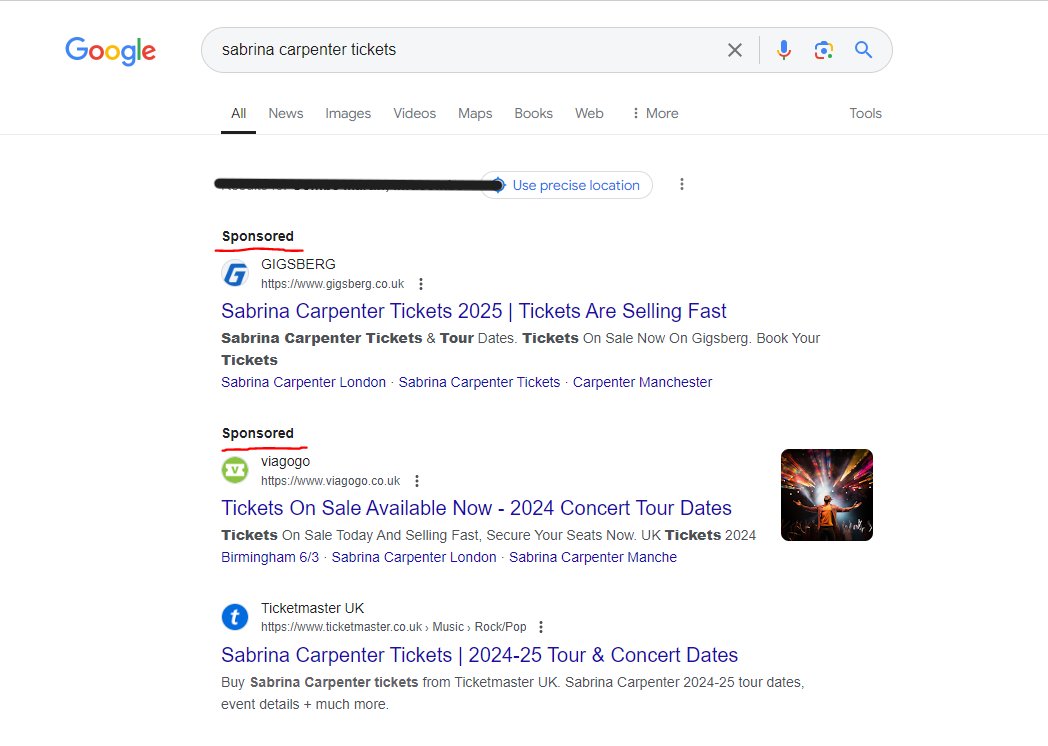Screen dimensions: 1048x746
Task: Click the first Sponsored label above Gigsberg
Action: [257, 236]
